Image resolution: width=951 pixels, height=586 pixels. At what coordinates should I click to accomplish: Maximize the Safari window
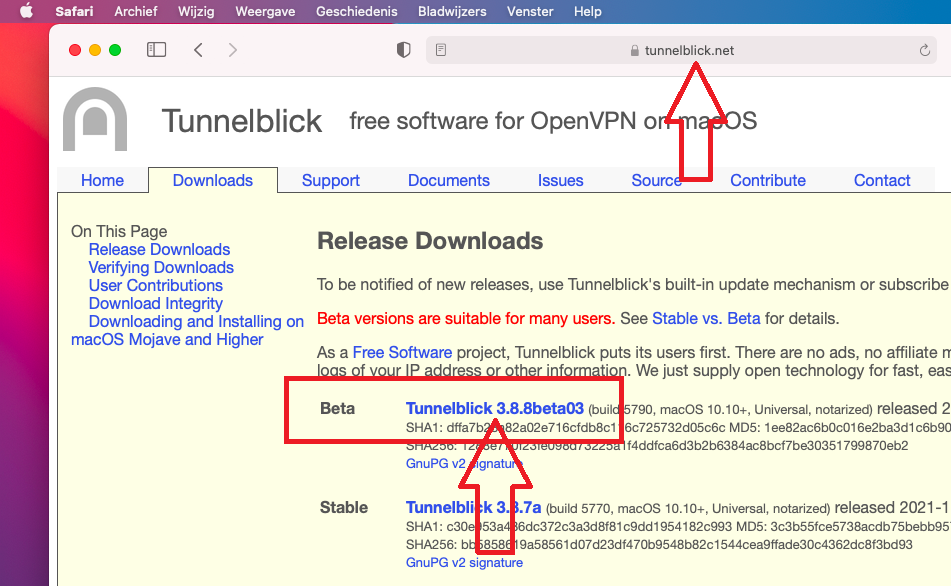coord(115,50)
